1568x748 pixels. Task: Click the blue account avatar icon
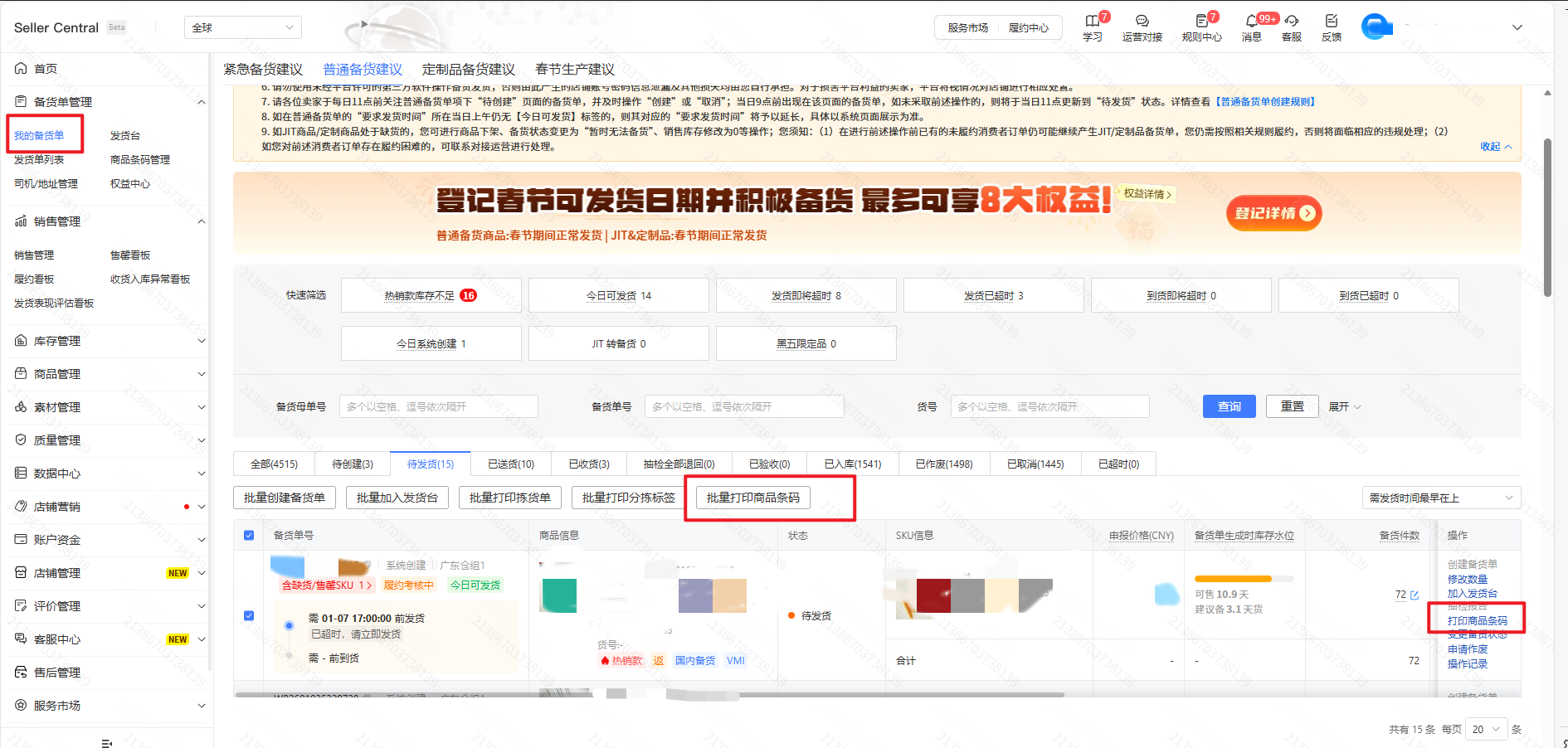(x=1376, y=27)
